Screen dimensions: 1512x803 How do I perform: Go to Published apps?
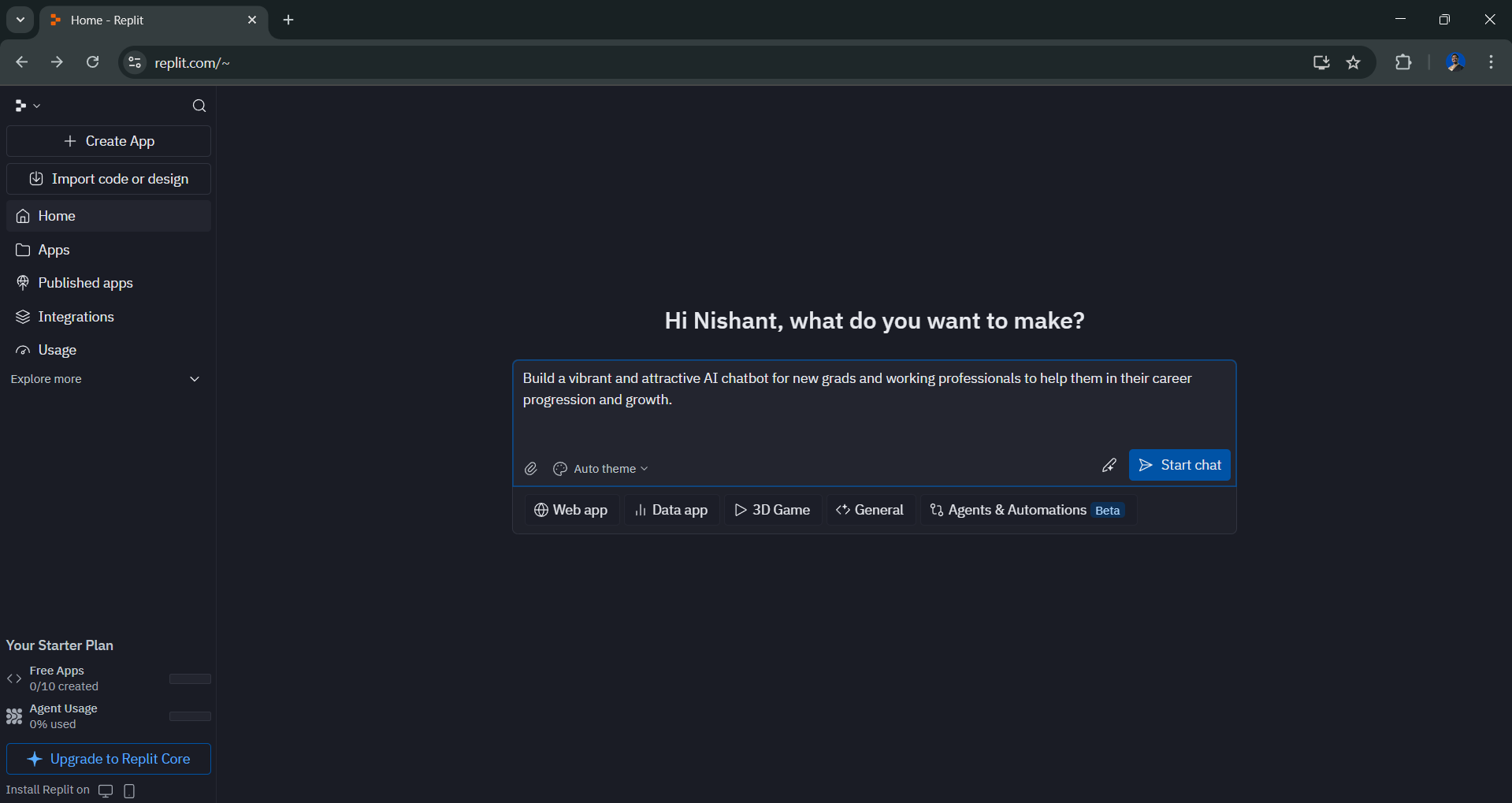pos(109,283)
